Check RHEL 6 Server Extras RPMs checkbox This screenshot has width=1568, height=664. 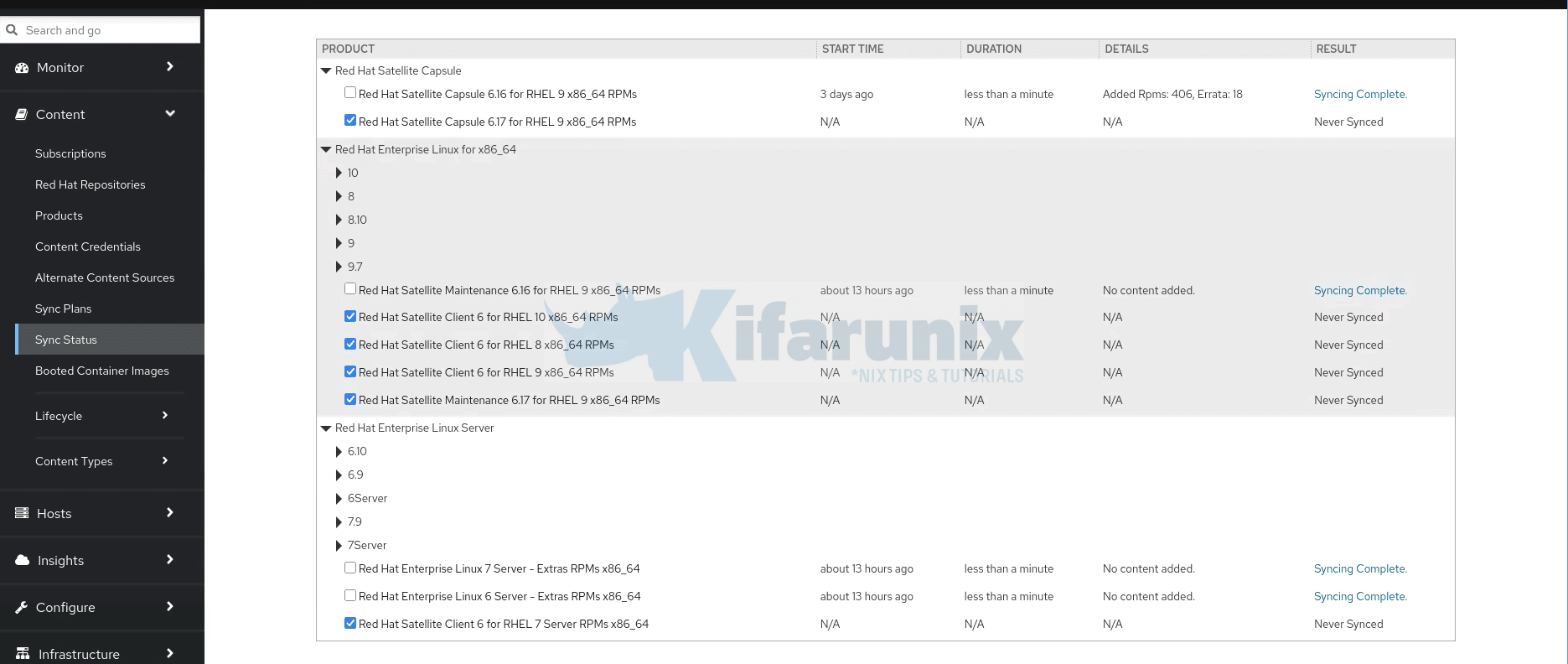[350, 595]
